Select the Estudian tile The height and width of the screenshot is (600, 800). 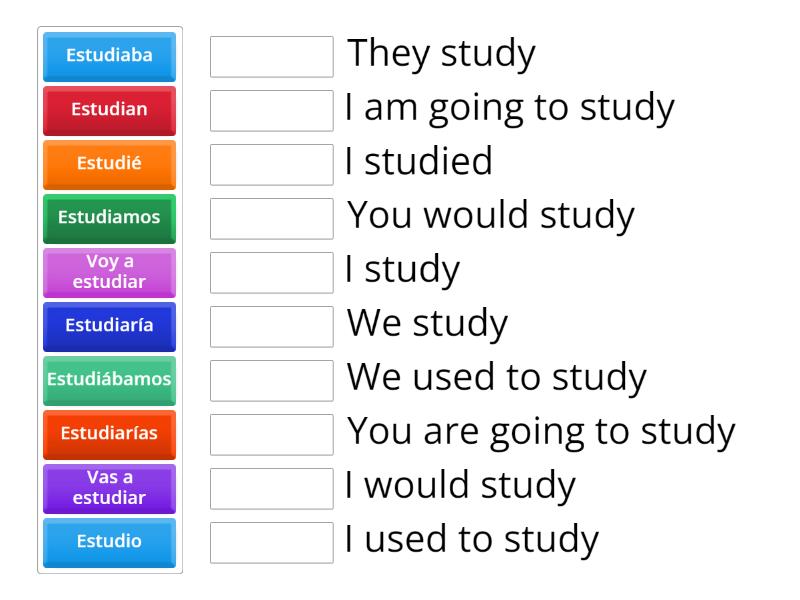tap(109, 111)
